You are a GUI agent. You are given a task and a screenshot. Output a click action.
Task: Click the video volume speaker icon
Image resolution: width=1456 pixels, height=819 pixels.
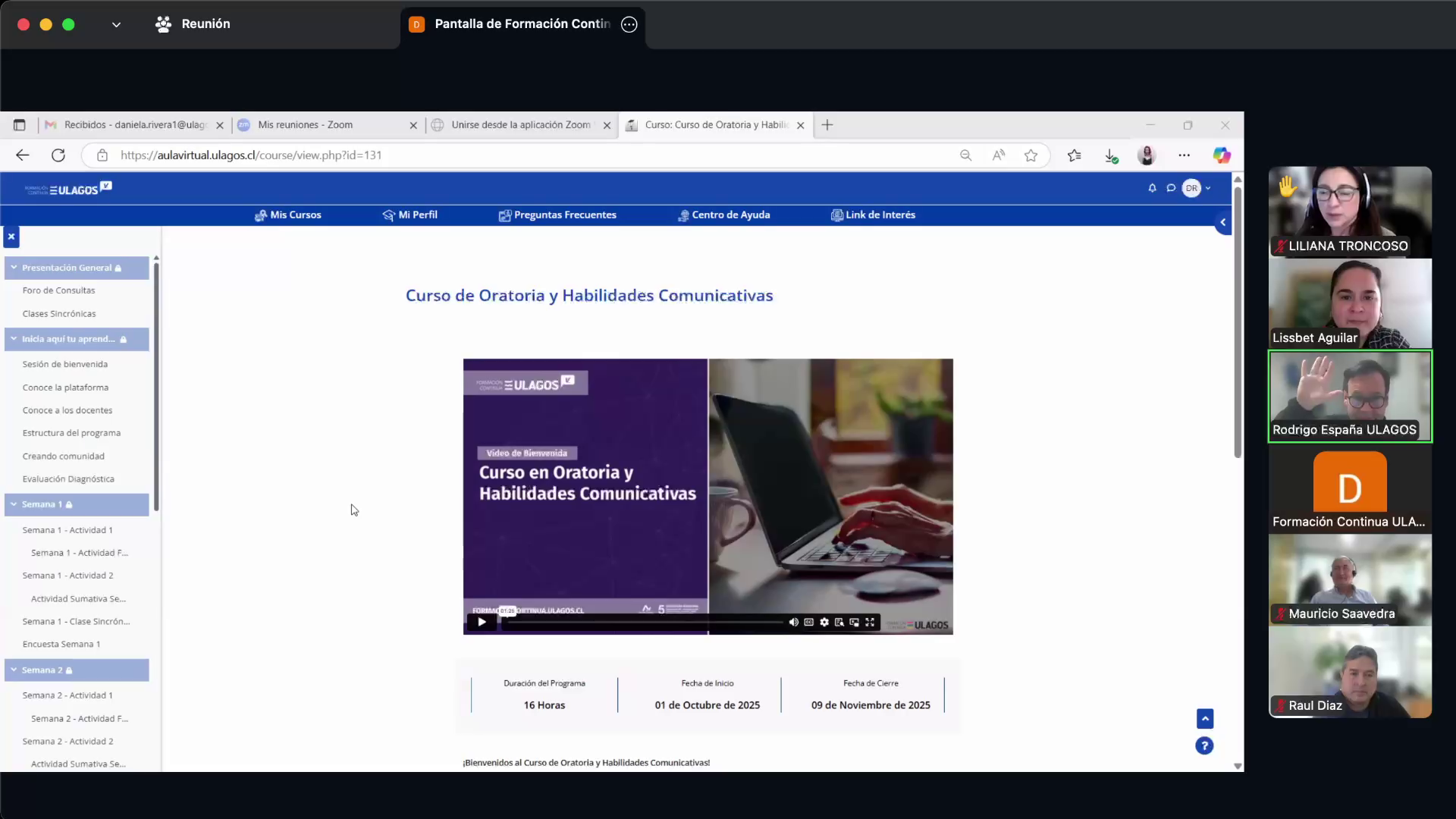click(793, 622)
